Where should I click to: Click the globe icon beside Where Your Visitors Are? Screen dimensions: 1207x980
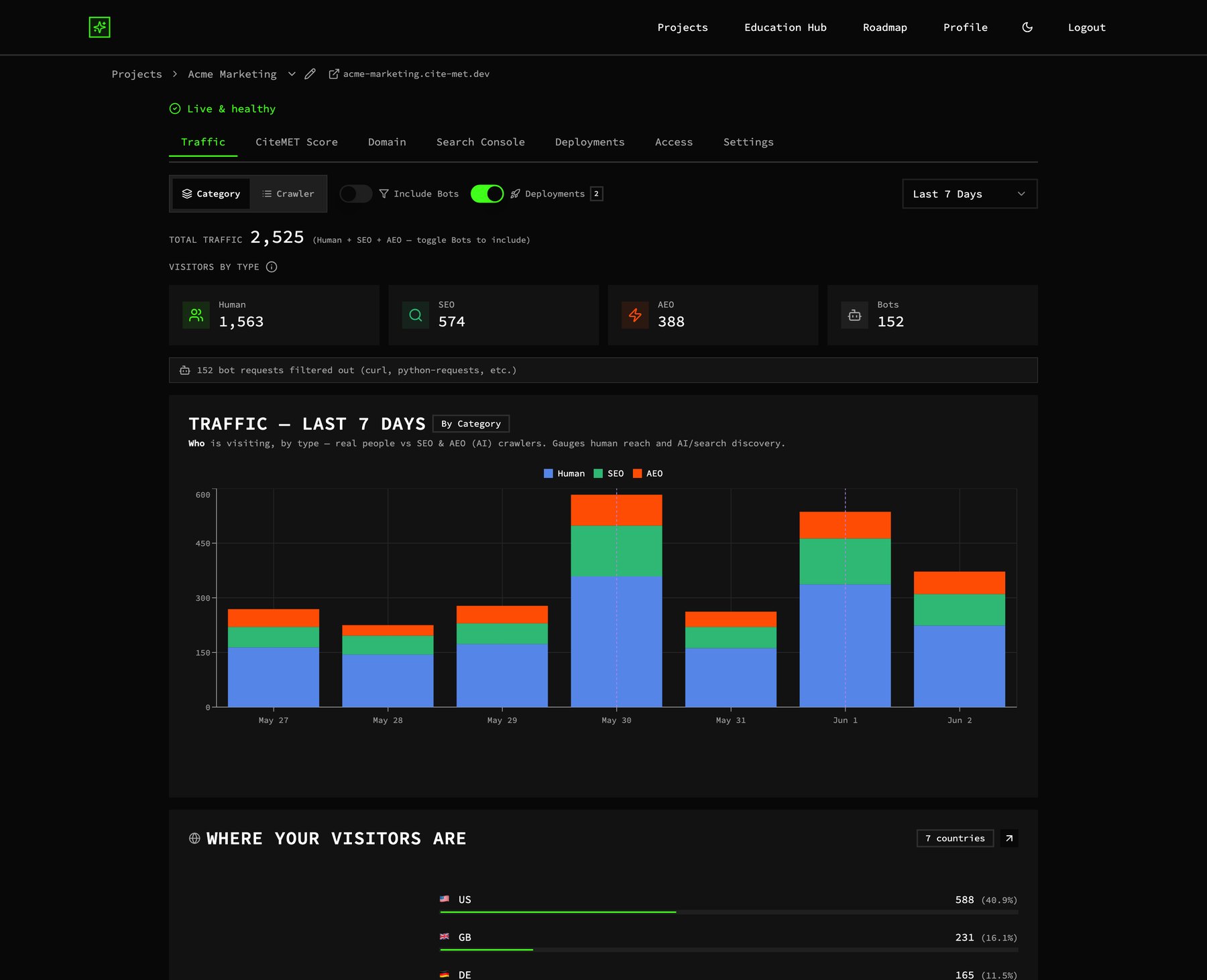(x=194, y=839)
